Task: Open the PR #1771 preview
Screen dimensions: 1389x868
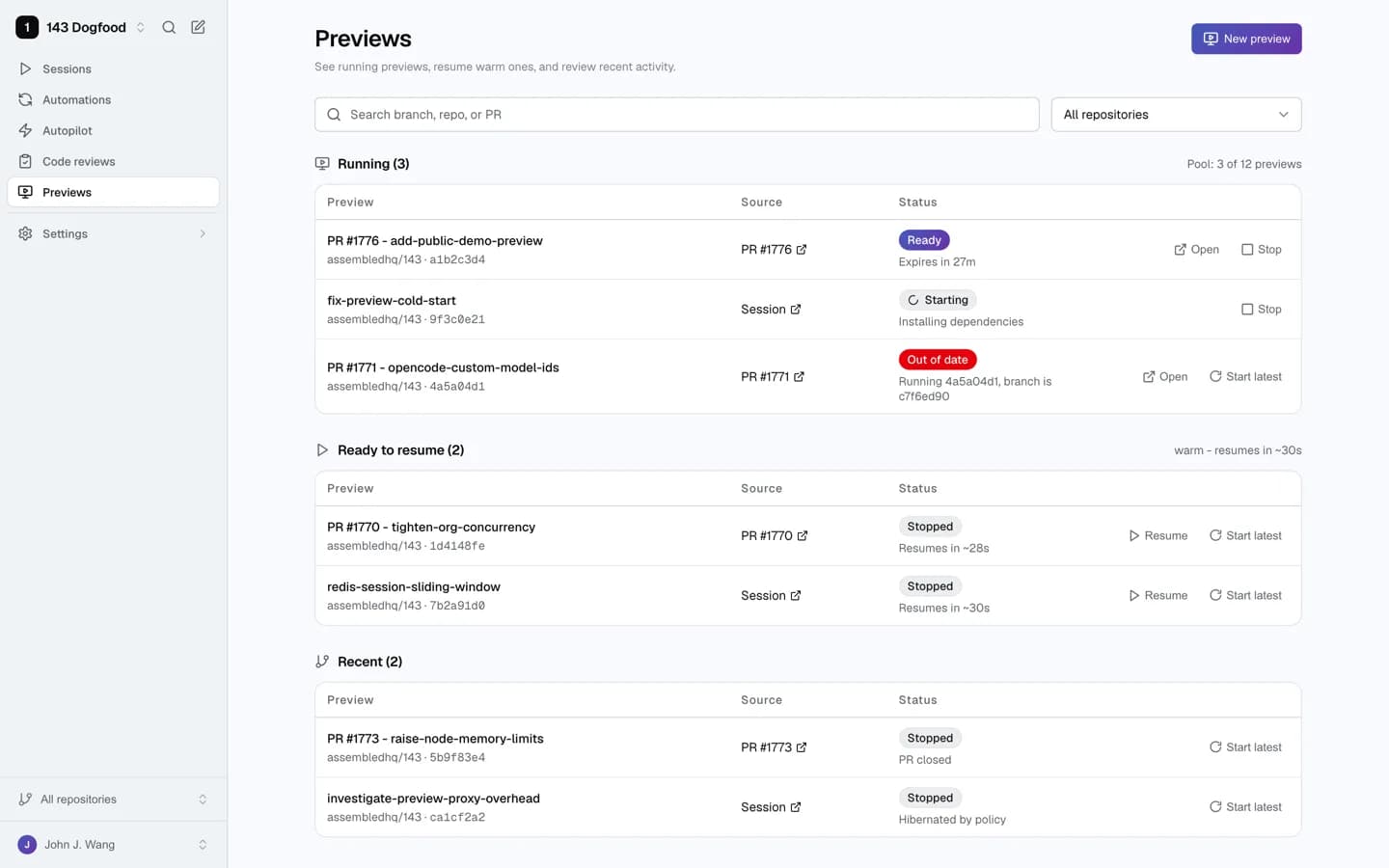Action: (1165, 376)
